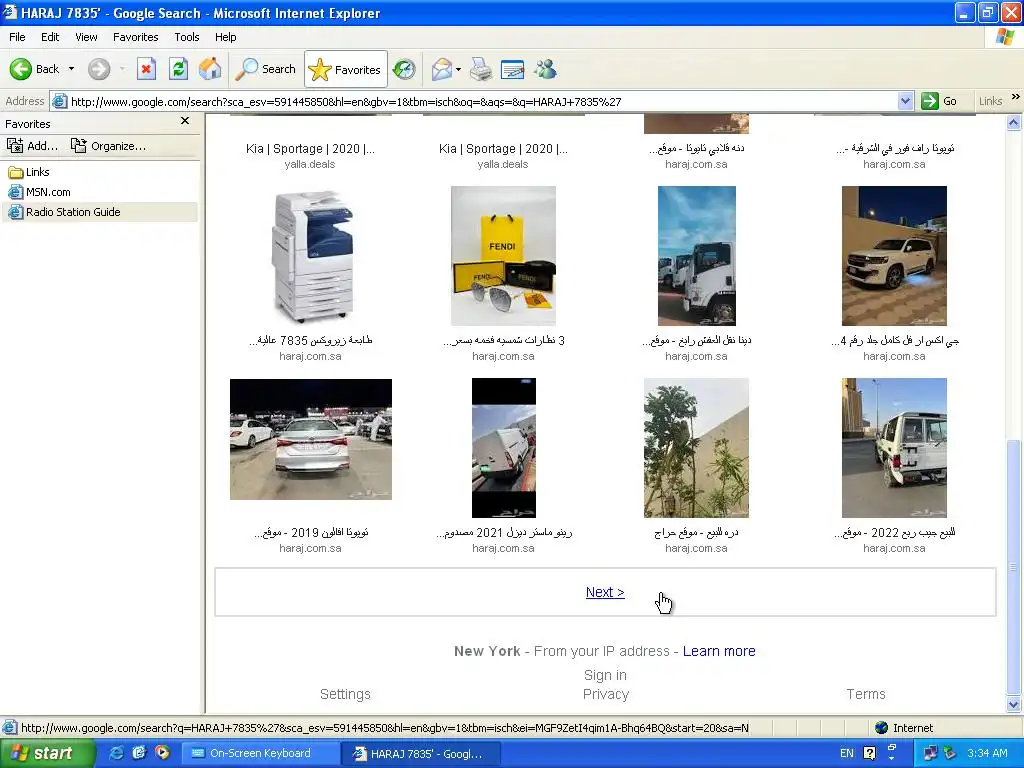This screenshot has height=768, width=1024.
Task: Open the Links folder in Favorites
Action: 29,172
